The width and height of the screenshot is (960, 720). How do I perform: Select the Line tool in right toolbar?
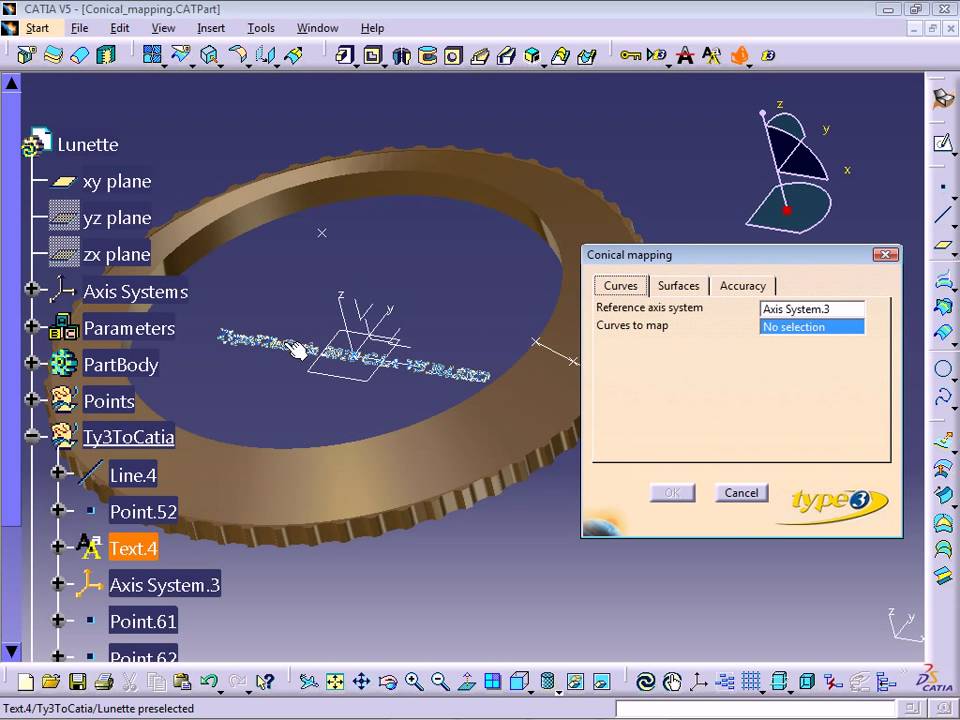click(x=943, y=216)
